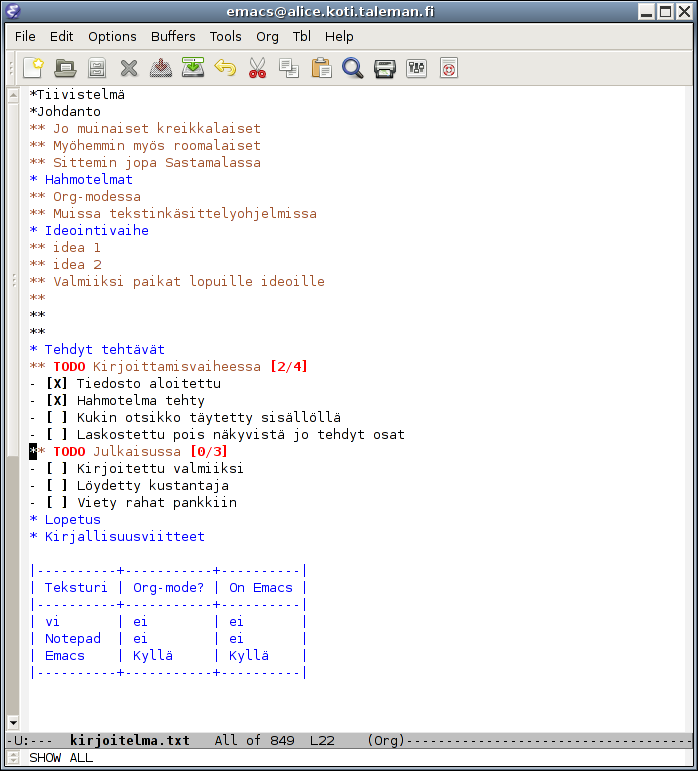Screen dimensions: 698x771
Task: Fold the Valmiiksi paikat lopuille ideoille stars
Action: coord(37,281)
